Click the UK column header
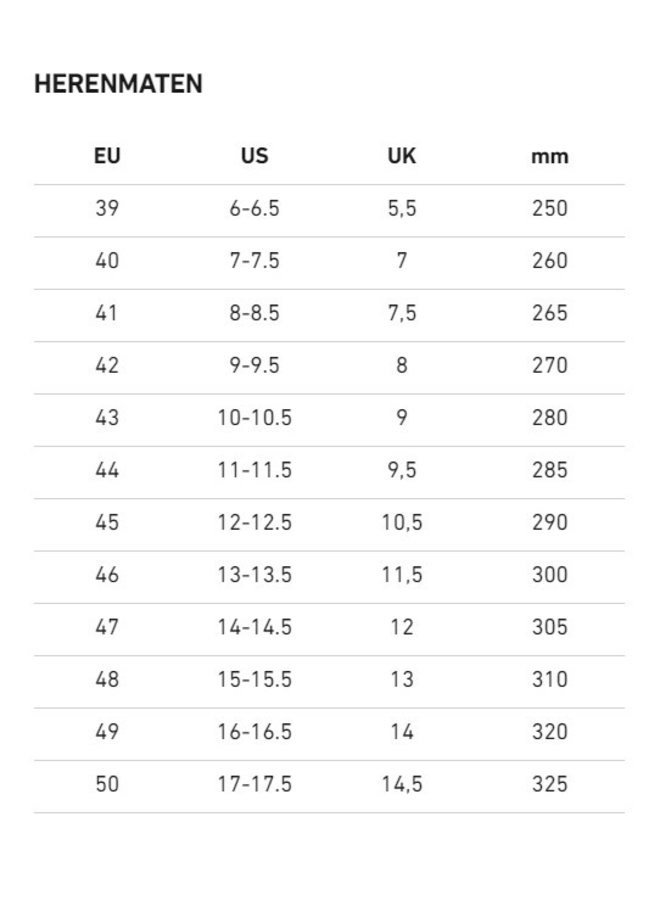This screenshot has height=900, width=660. click(x=401, y=156)
